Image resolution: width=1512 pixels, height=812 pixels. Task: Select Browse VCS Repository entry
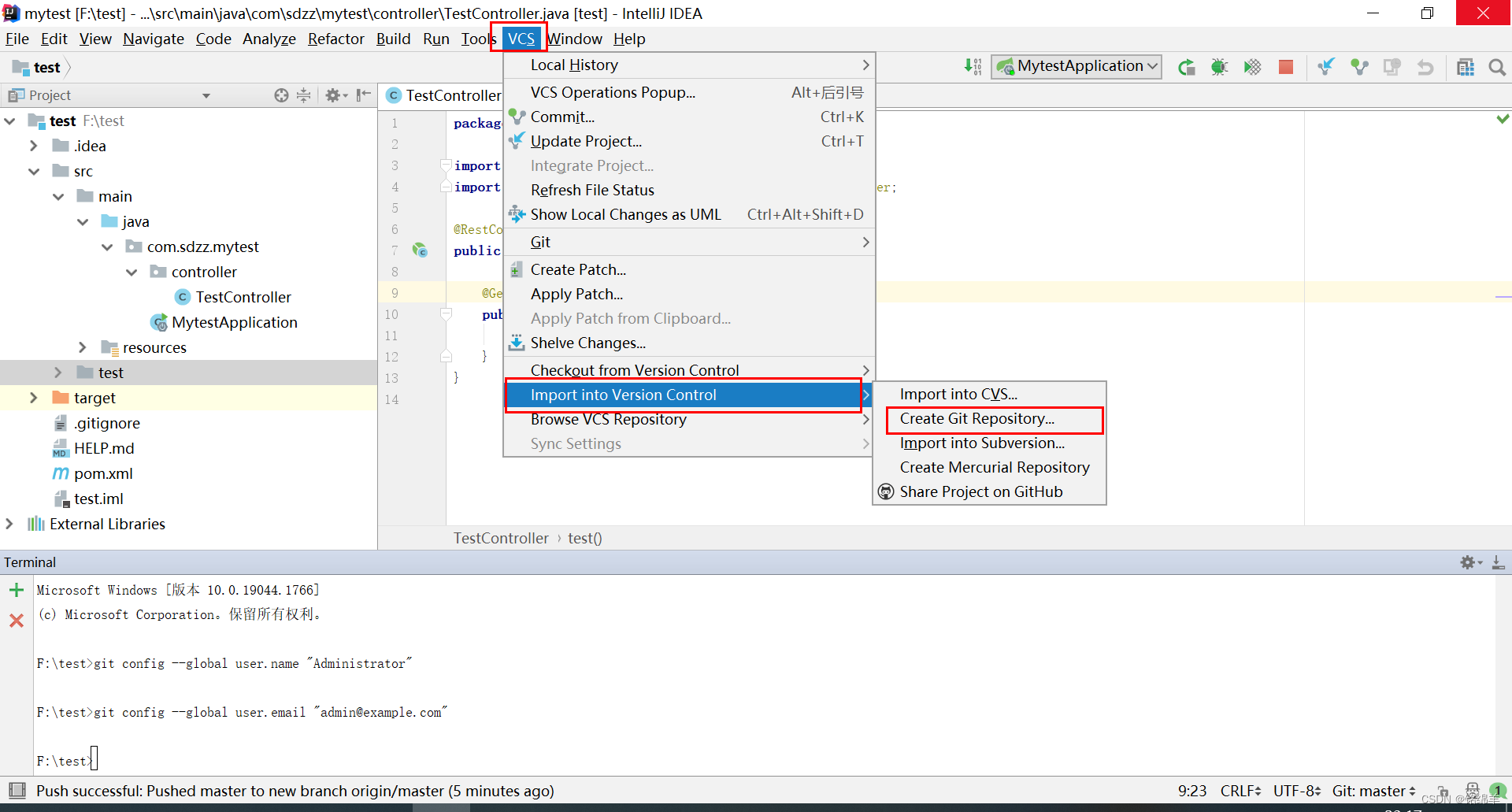[x=689, y=419]
